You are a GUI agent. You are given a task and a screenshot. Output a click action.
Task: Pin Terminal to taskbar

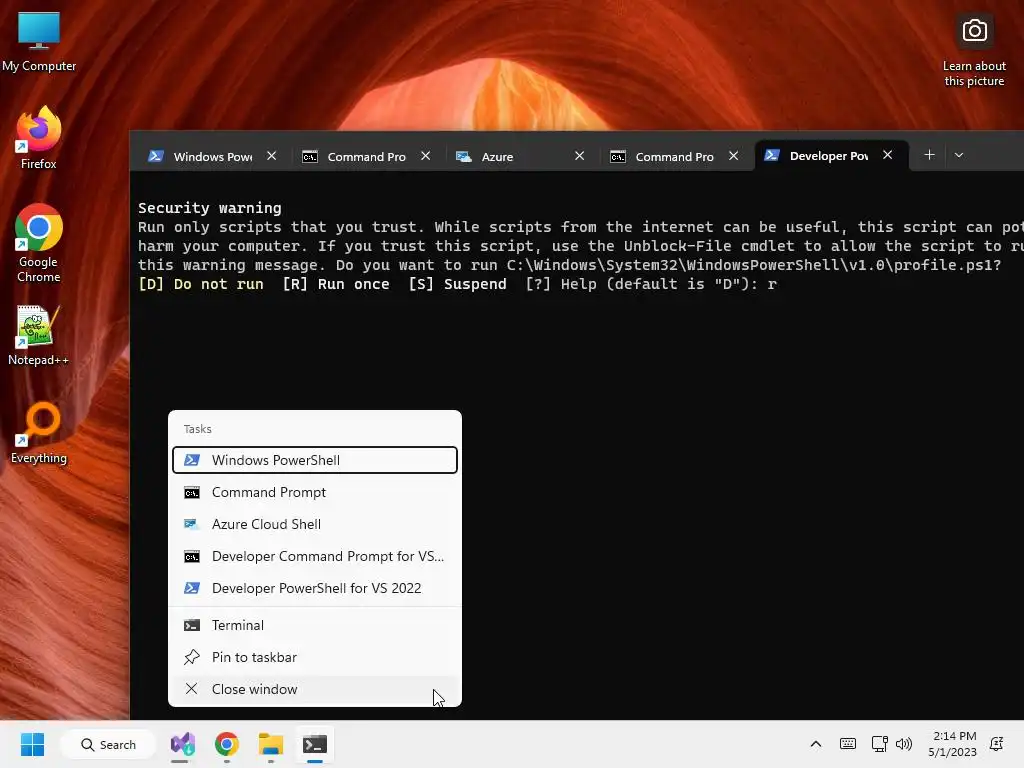pyautogui.click(x=315, y=658)
